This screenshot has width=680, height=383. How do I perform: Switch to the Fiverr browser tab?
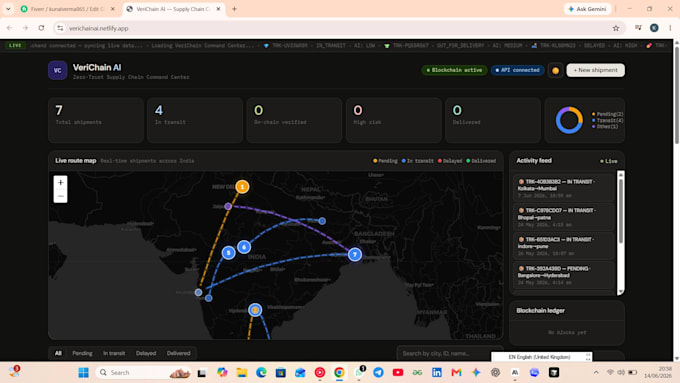point(68,9)
